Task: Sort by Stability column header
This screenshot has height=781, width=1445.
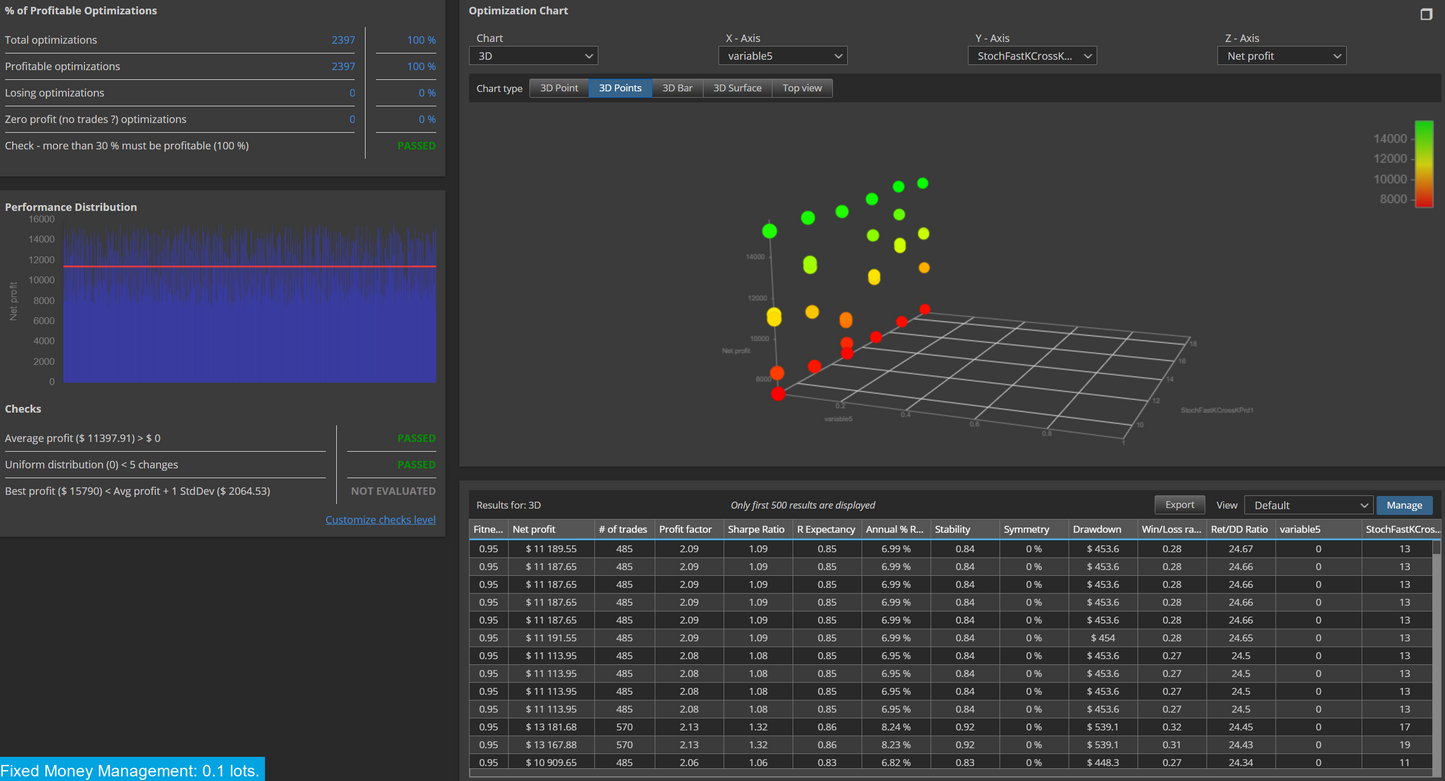Action: coord(964,529)
